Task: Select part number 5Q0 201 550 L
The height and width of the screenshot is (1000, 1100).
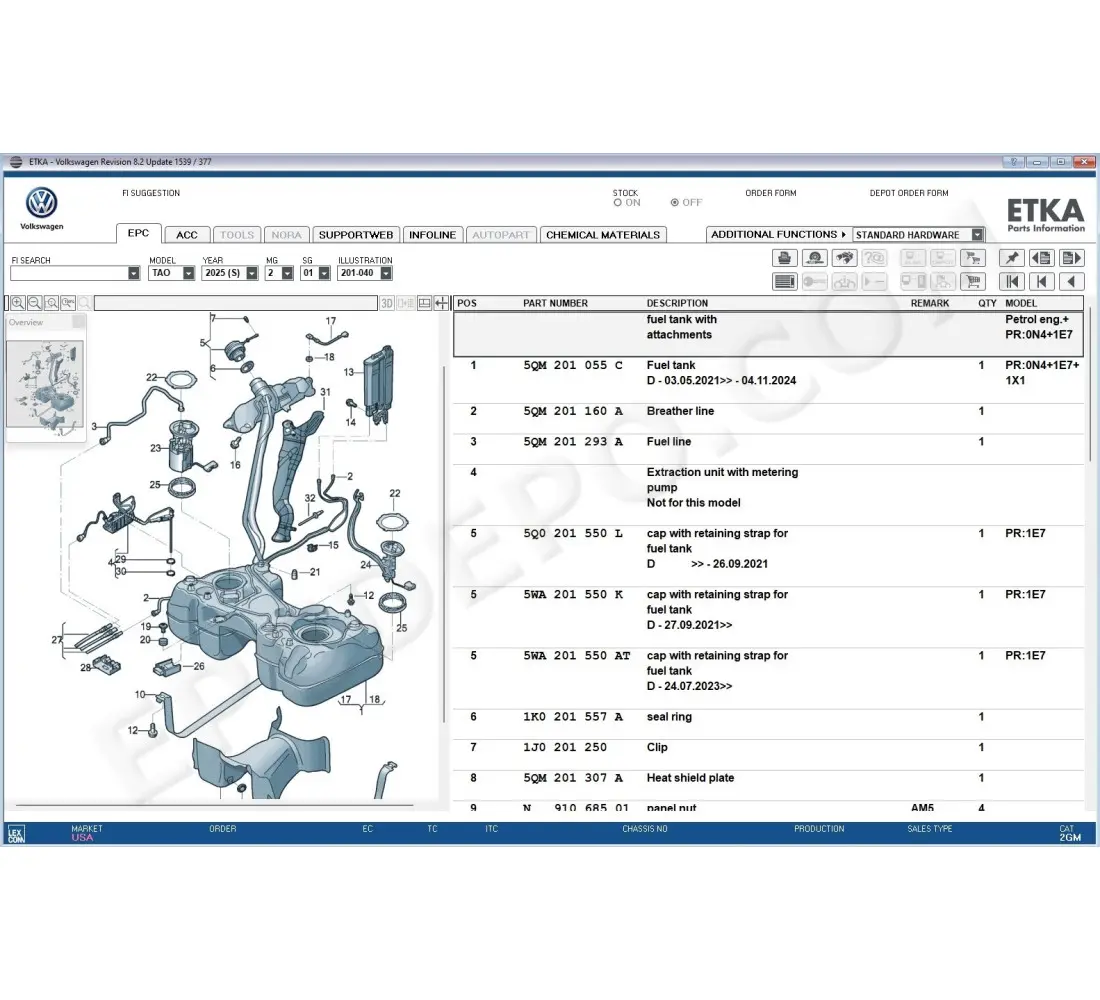Action: coord(572,533)
